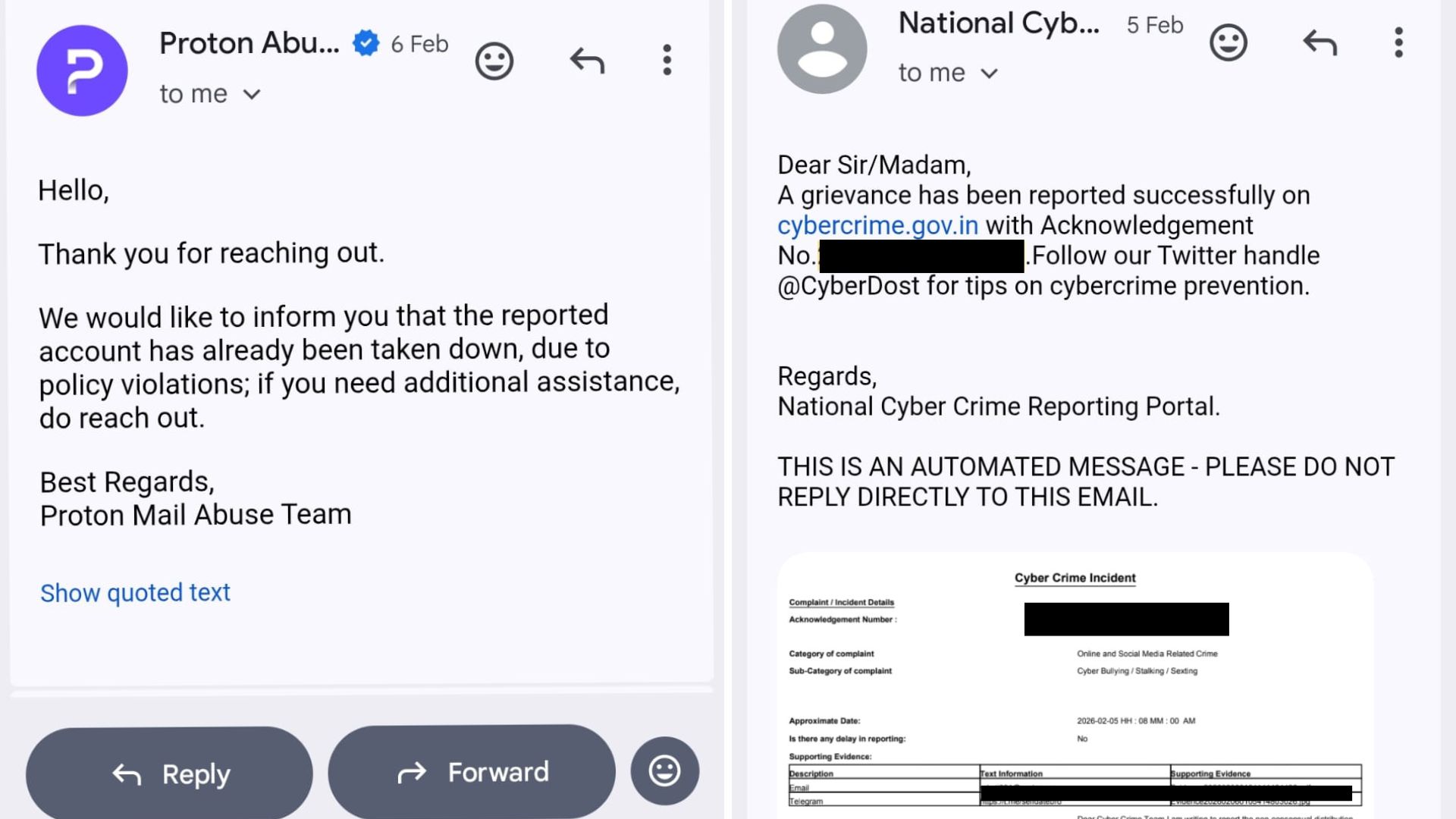Click the Proton purple sender avatar
This screenshot has height=819, width=1456.
click(x=82, y=70)
